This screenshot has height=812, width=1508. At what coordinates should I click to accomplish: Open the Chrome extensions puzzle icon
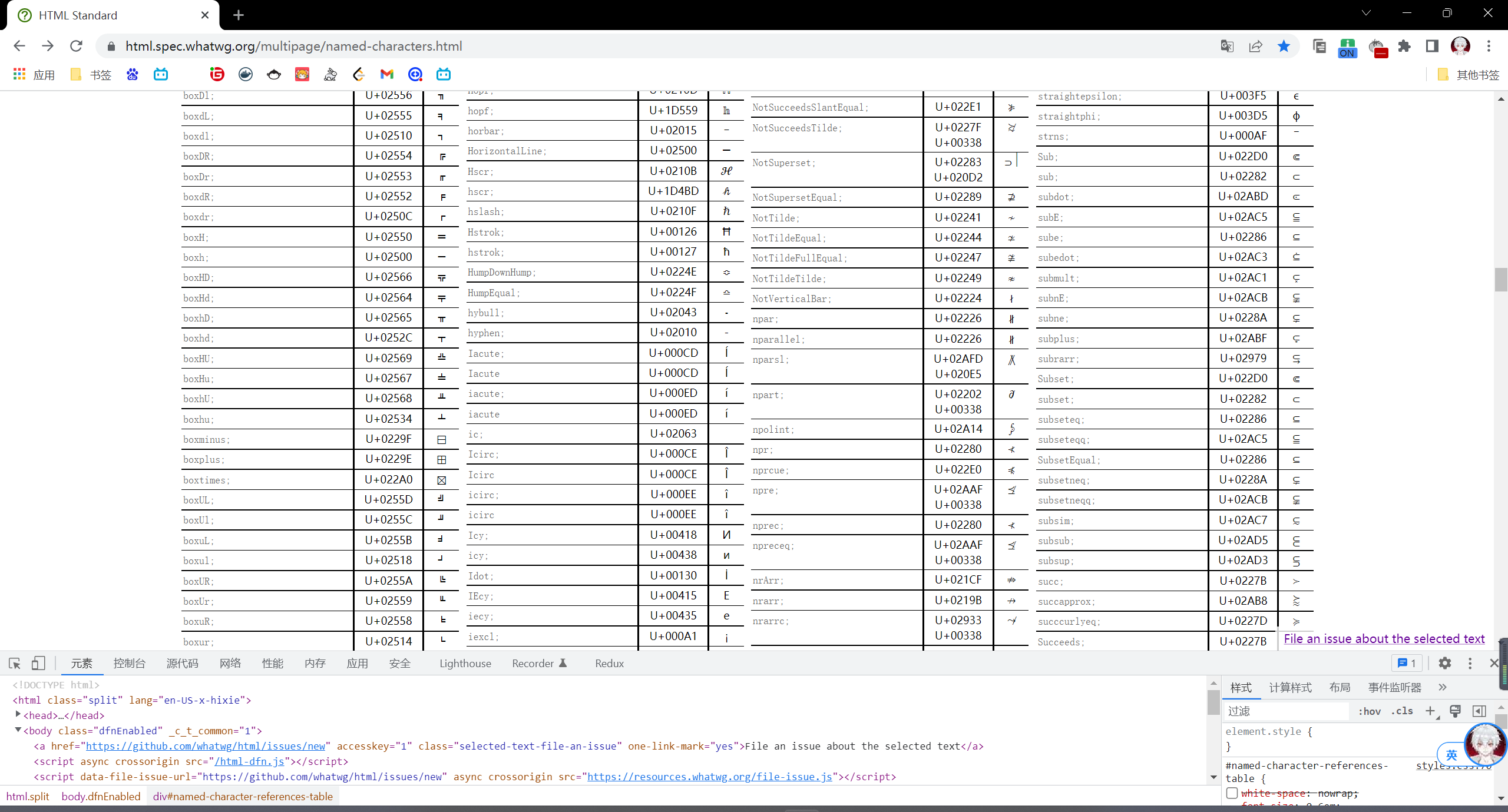1404,47
